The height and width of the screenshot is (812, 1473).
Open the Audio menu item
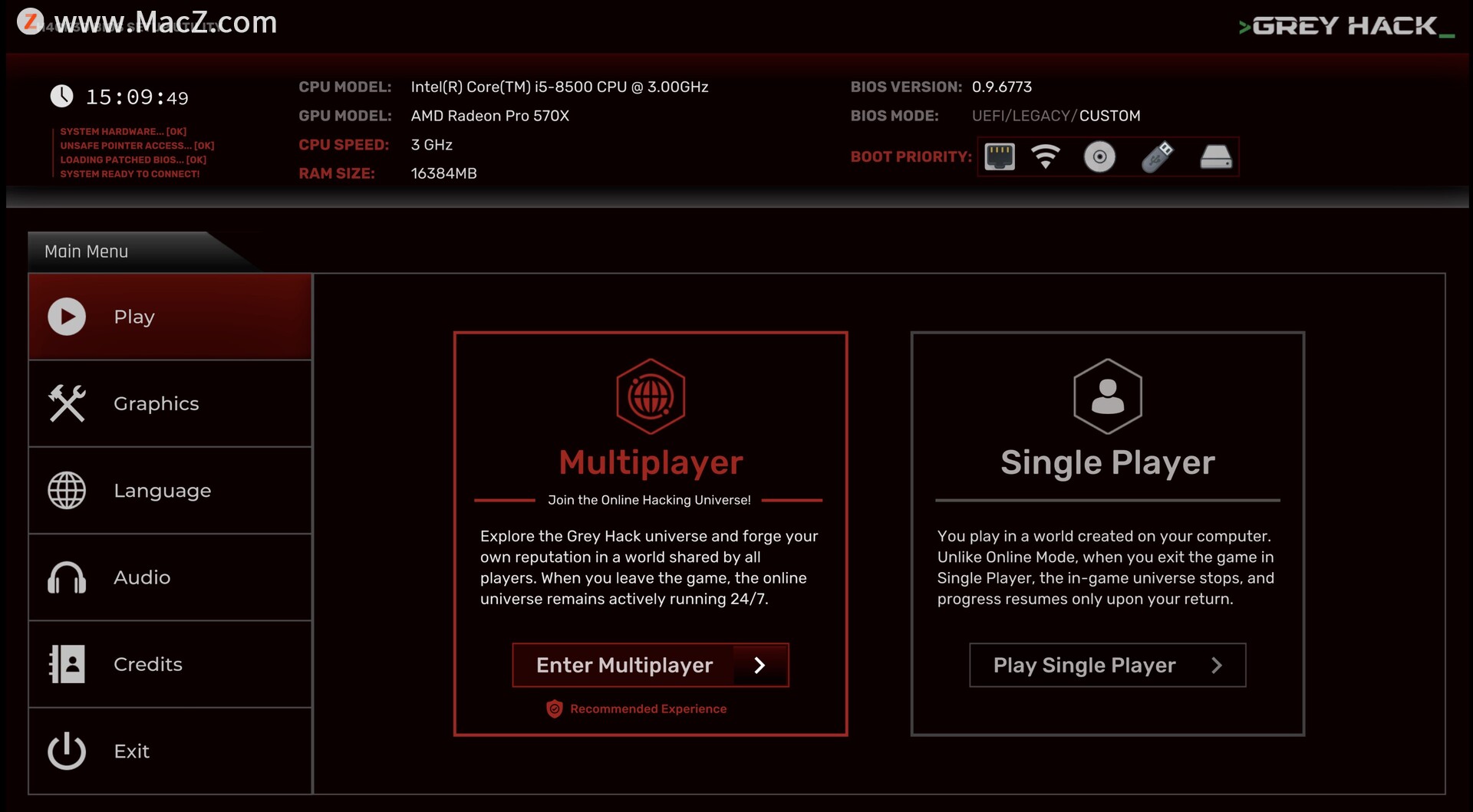[x=170, y=577]
